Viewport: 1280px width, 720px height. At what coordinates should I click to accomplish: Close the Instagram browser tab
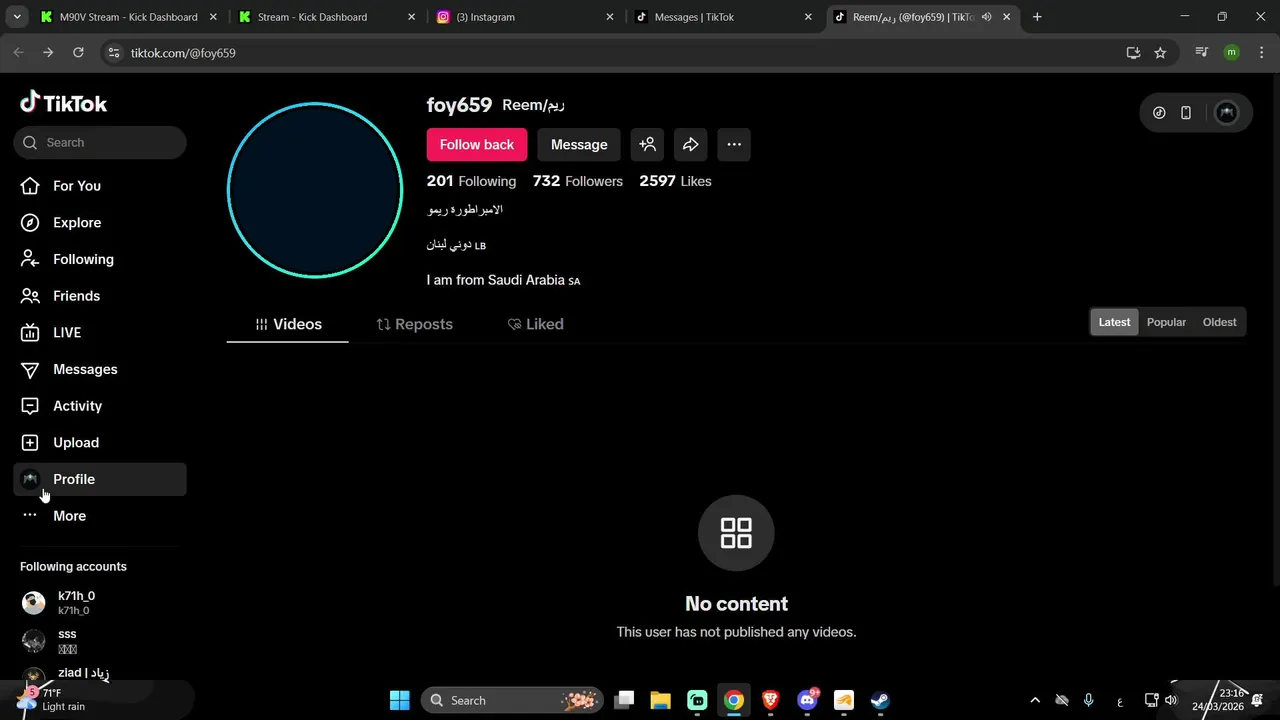pyautogui.click(x=609, y=17)
